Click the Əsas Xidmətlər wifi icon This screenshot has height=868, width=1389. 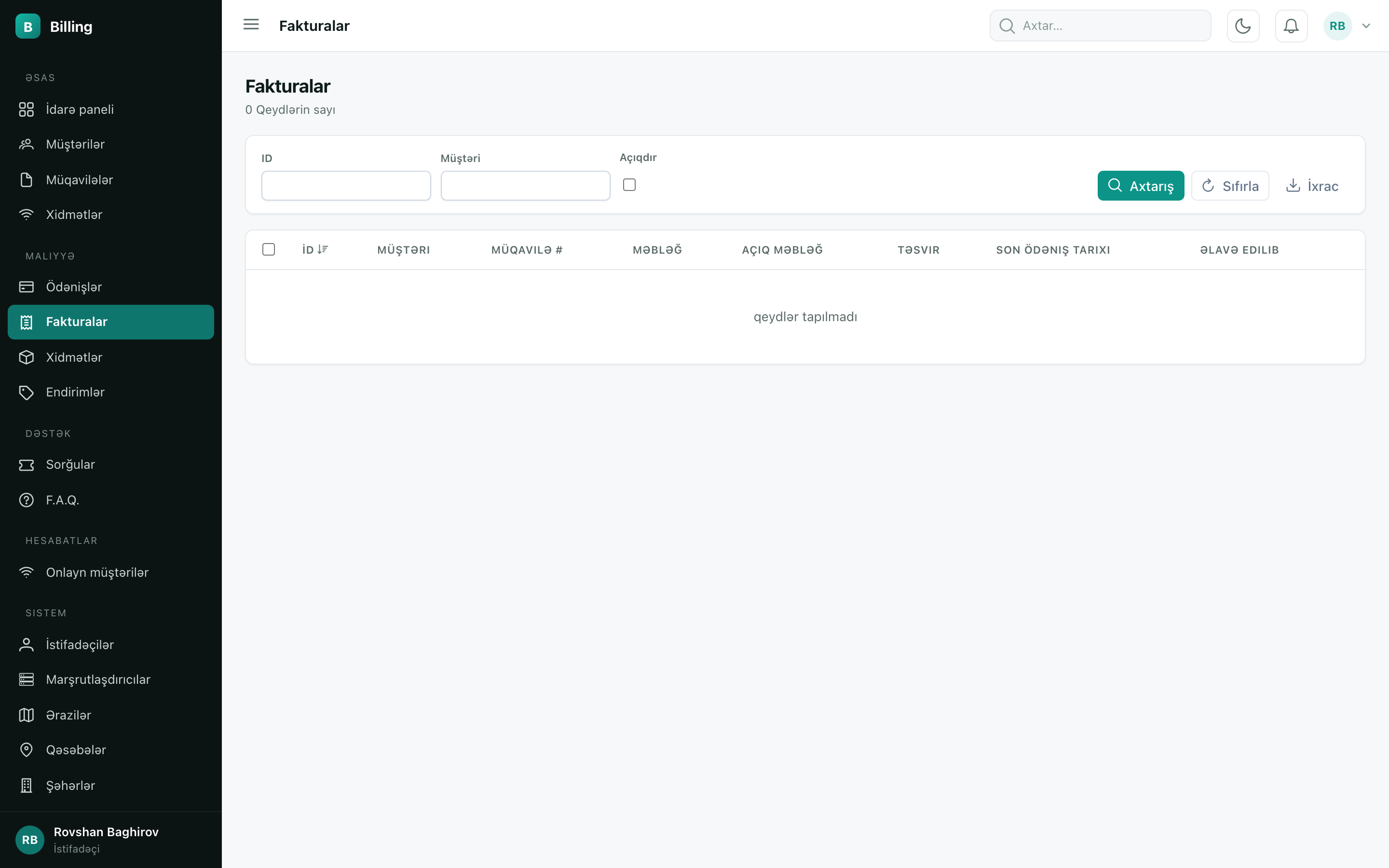pos(27,215)
